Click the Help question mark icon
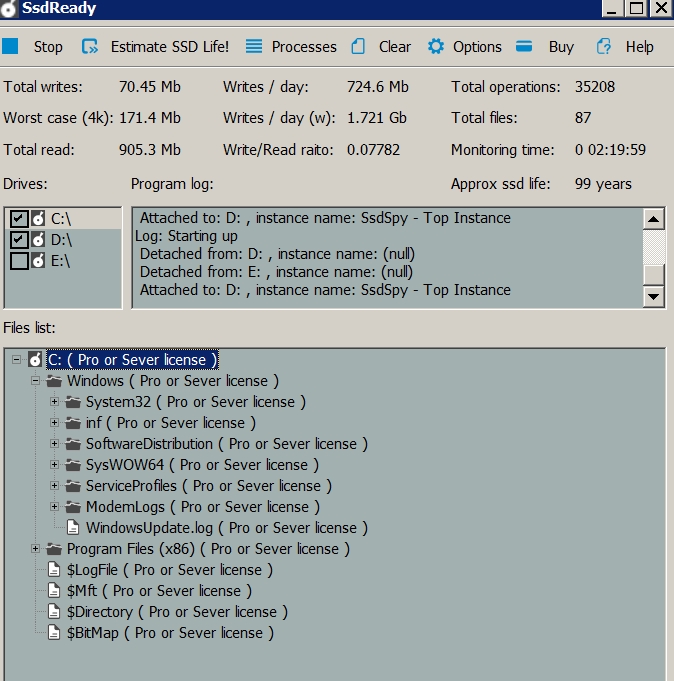This screenshot has width=674, height=681. [603, 46]
